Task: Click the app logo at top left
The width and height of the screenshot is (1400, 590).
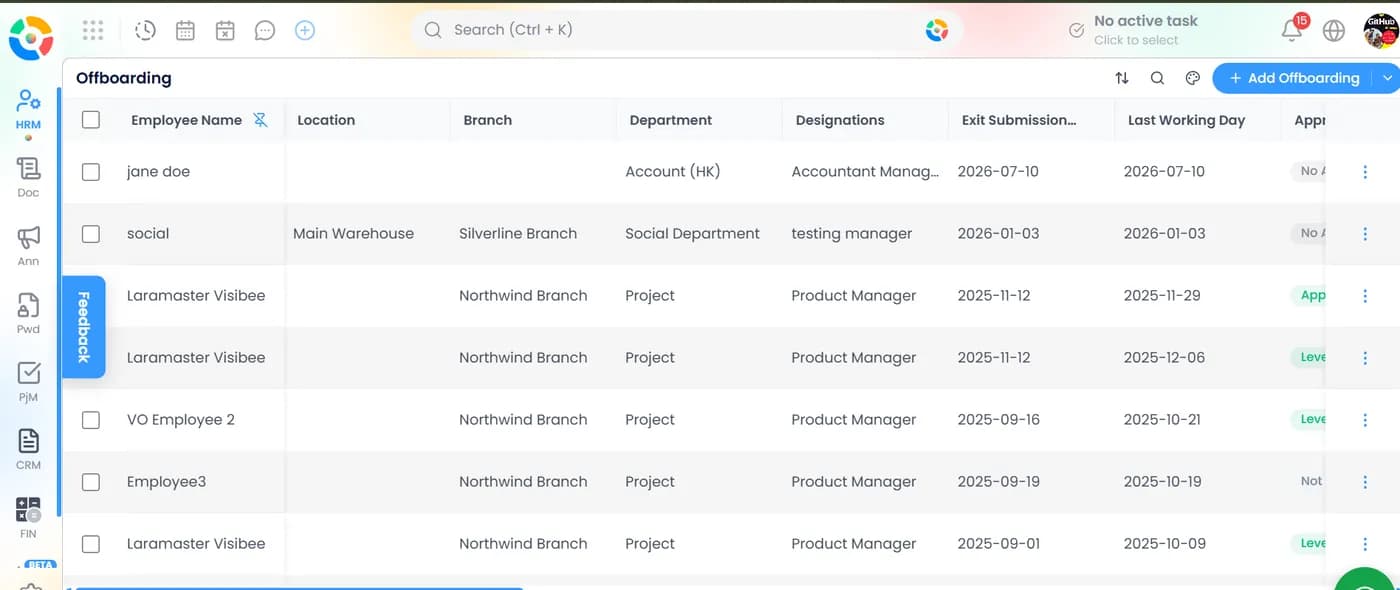Action: coord(31,38)
